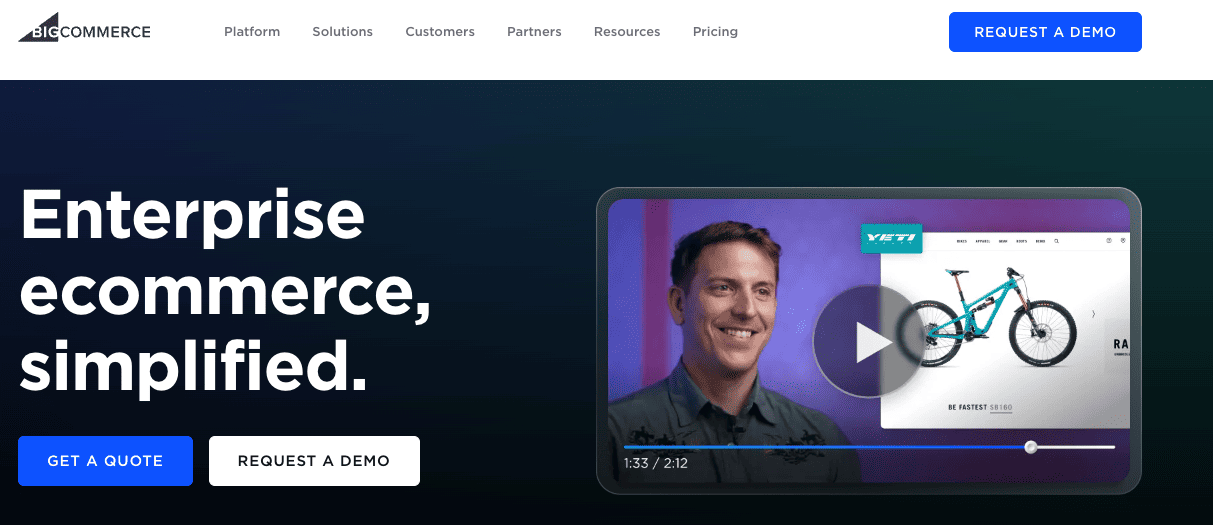
Task: Click the Get a Quote button
Action: point(105,461)
